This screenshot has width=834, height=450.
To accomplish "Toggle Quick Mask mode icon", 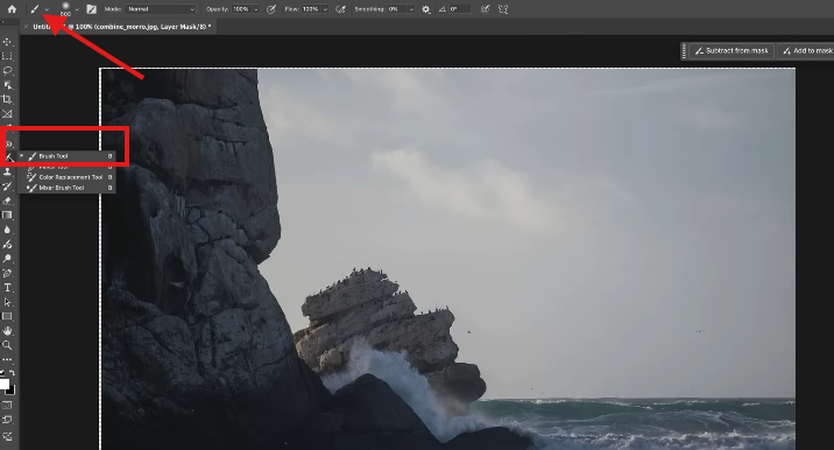I will pyautogui.click(x=7, y=405).
